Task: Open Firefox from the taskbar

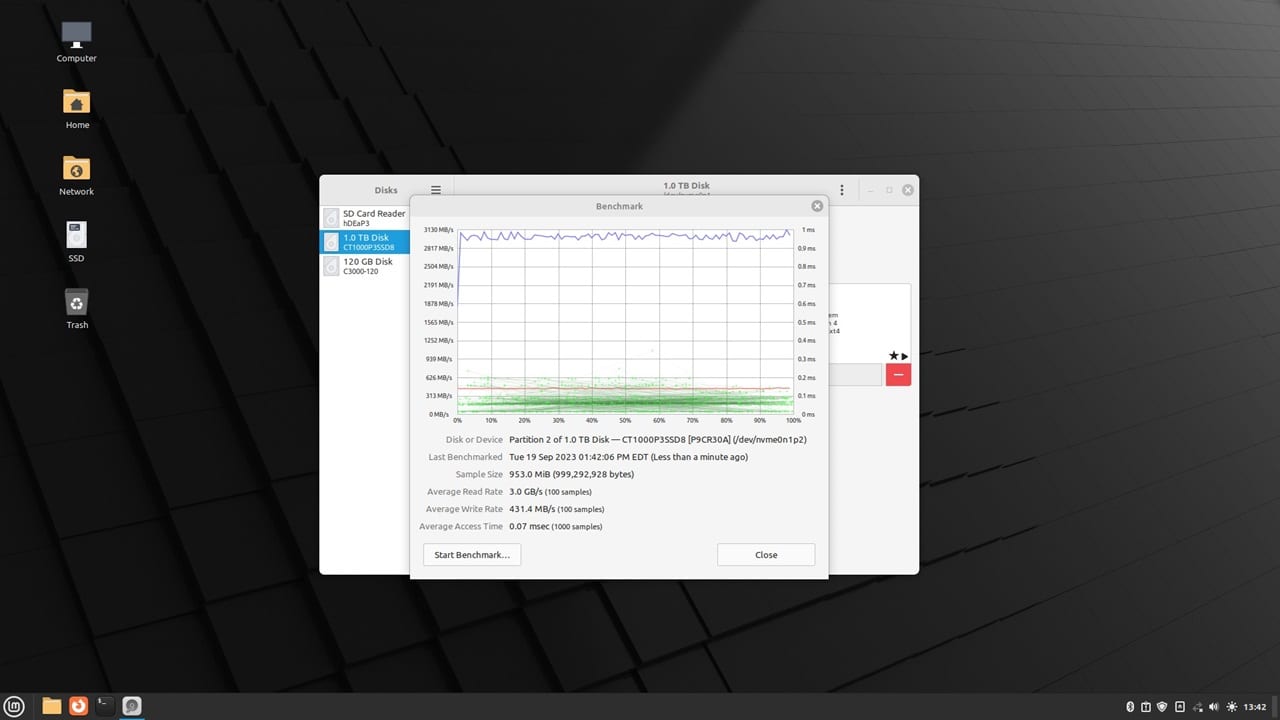Action: (78, 706)
